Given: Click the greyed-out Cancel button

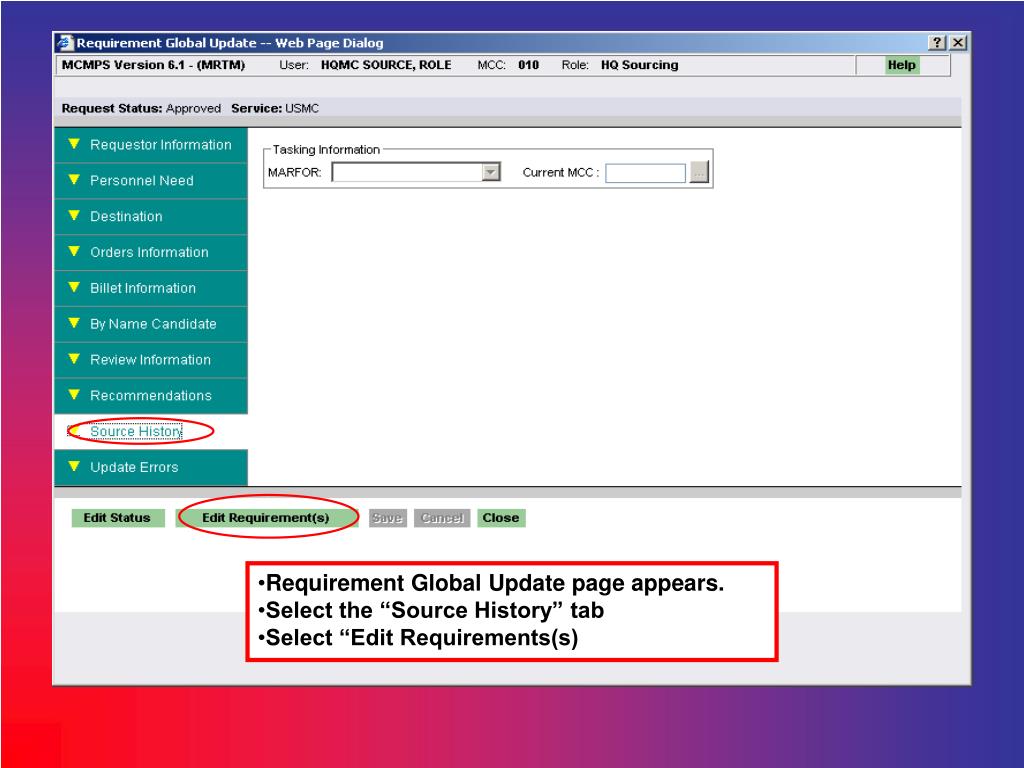Looking at the screenshot, I should [442, 518].
